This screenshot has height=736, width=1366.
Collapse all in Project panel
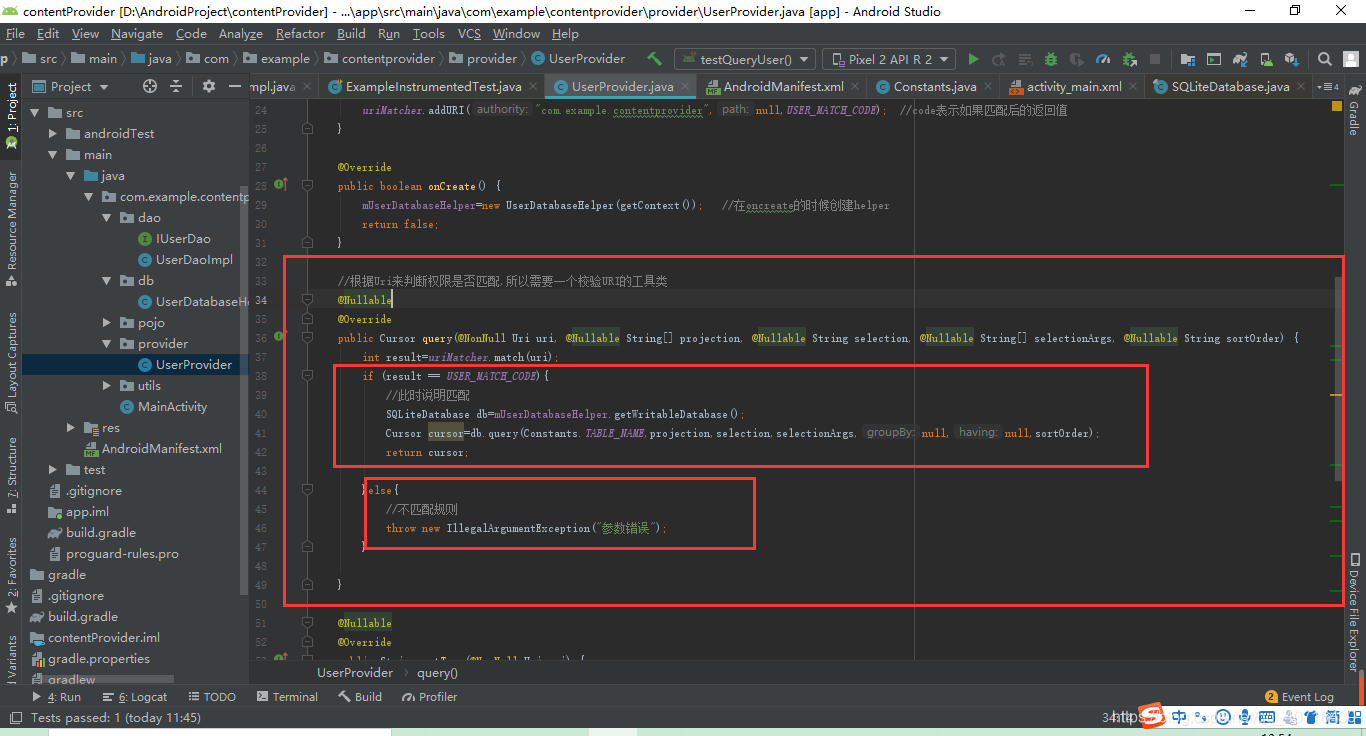click(176, 86)
